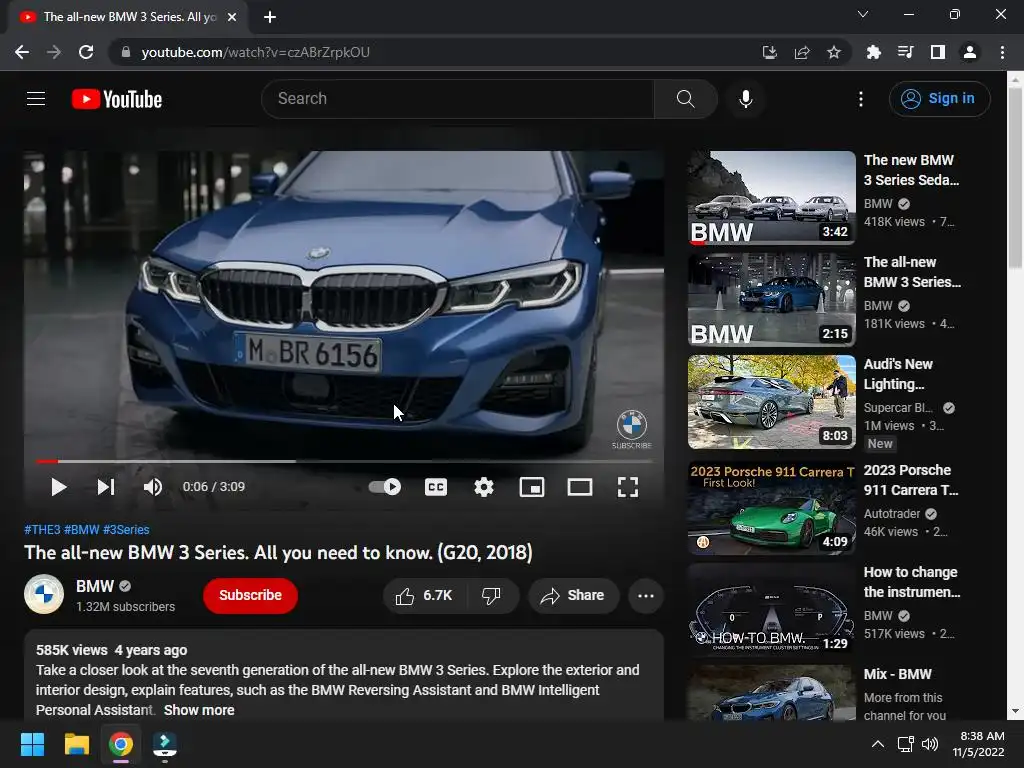Open Chrome three-dot menu
Screen dimensions: 1024x768
(x=1002, y=52)
